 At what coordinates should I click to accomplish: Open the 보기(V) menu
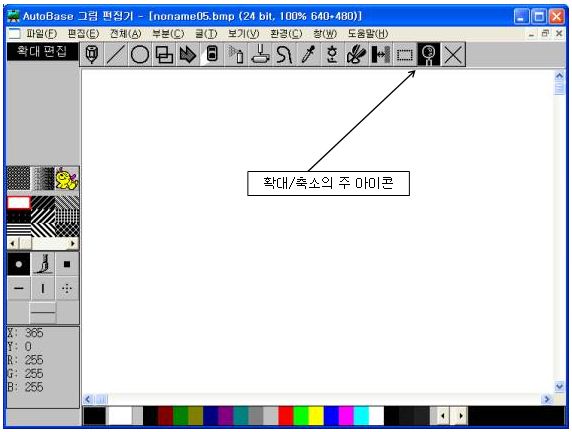coord(243,34)
